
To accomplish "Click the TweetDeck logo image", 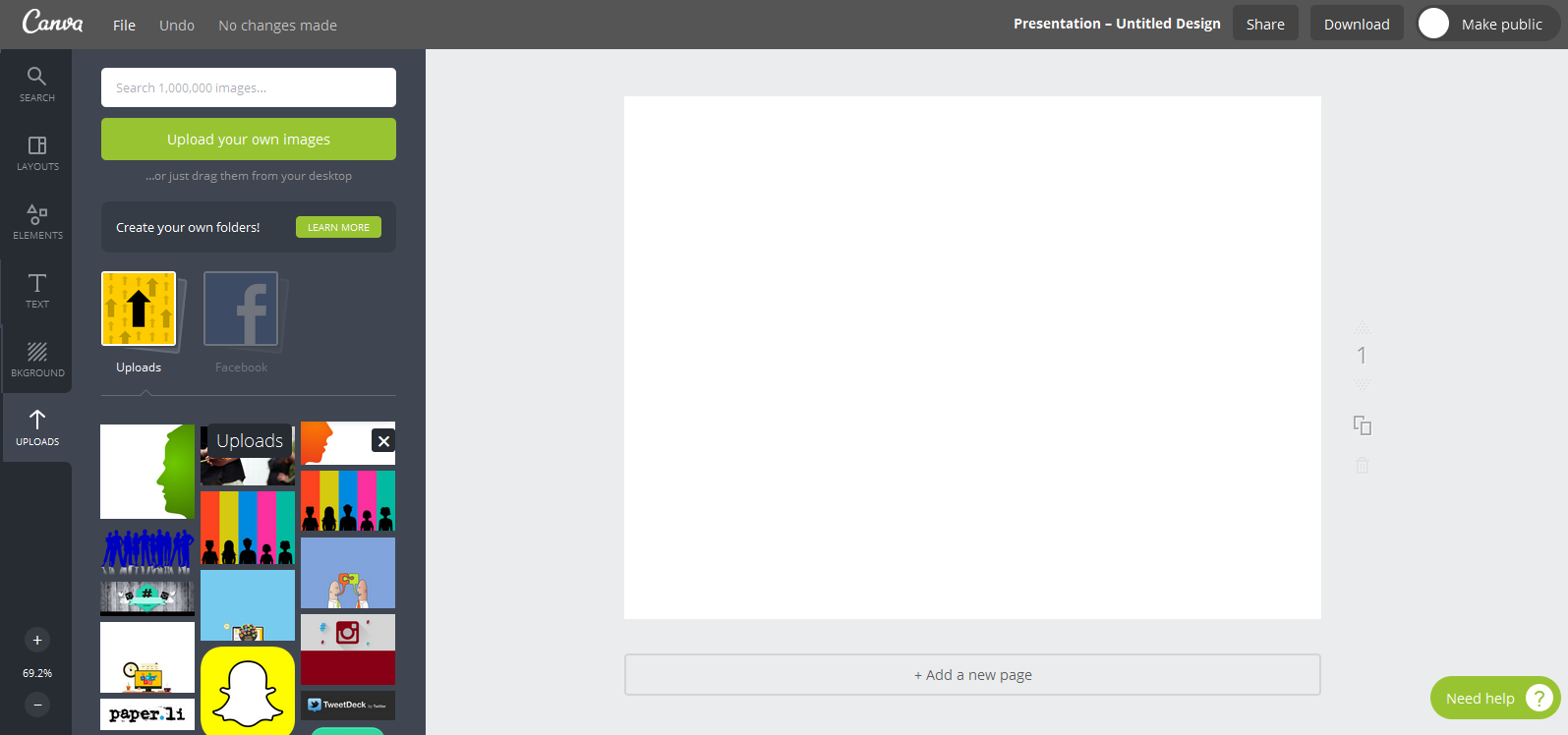I will pyautogui.click(x=348, y=705).
